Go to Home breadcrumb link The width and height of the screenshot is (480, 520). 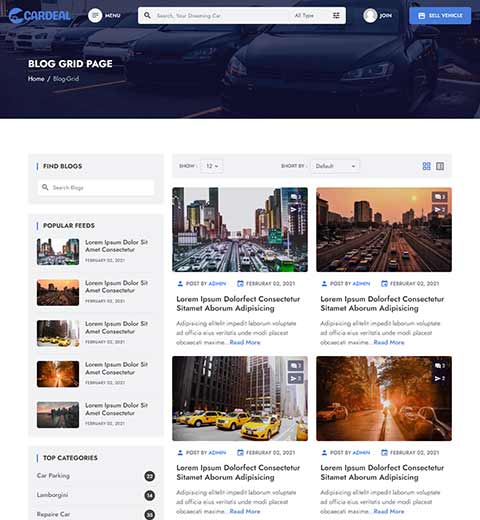click(x=36, y=79)
